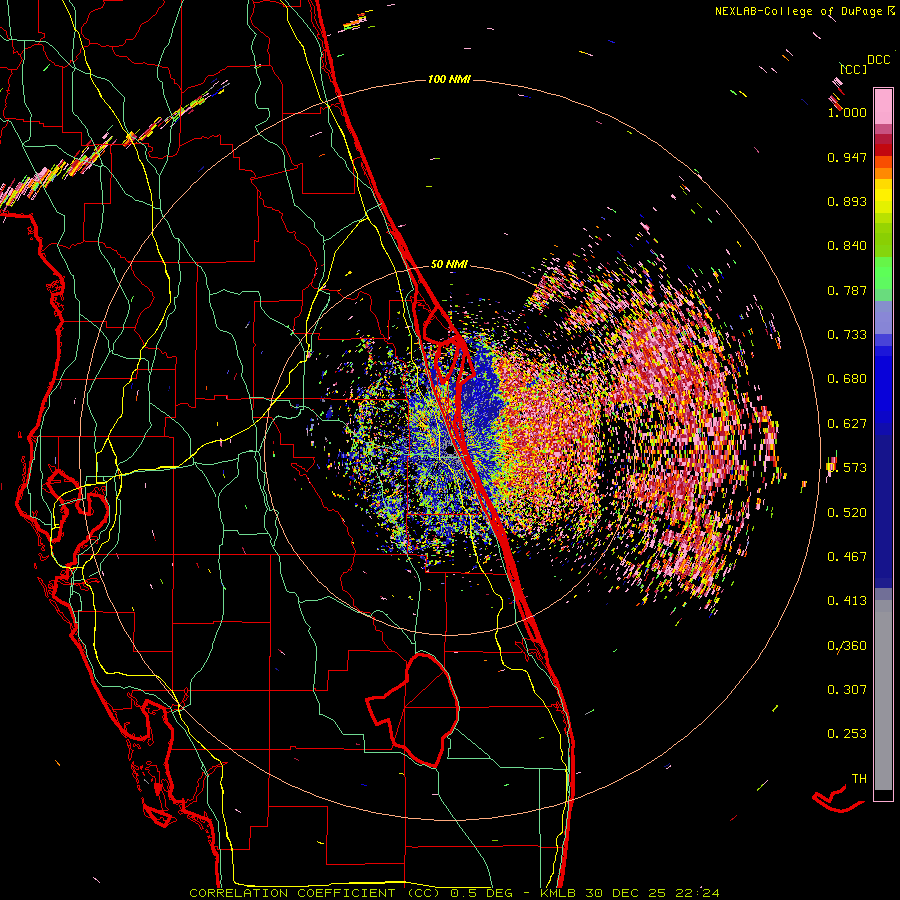The width and height of the screenshot is (900, 900).
Task: Click the DCC label above the color bar
Action: pos(878,60)
